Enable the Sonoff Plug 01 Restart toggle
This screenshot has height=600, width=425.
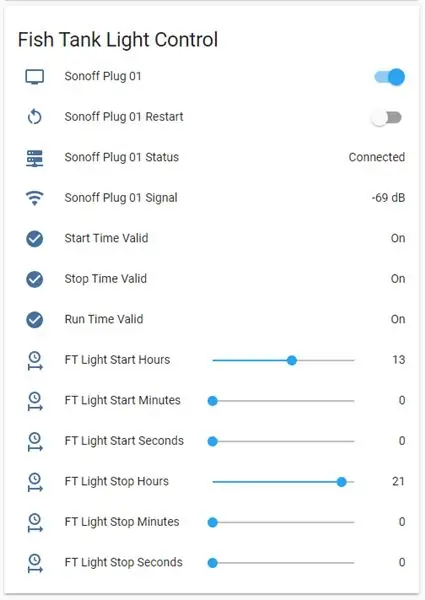(x=386, y=117)
